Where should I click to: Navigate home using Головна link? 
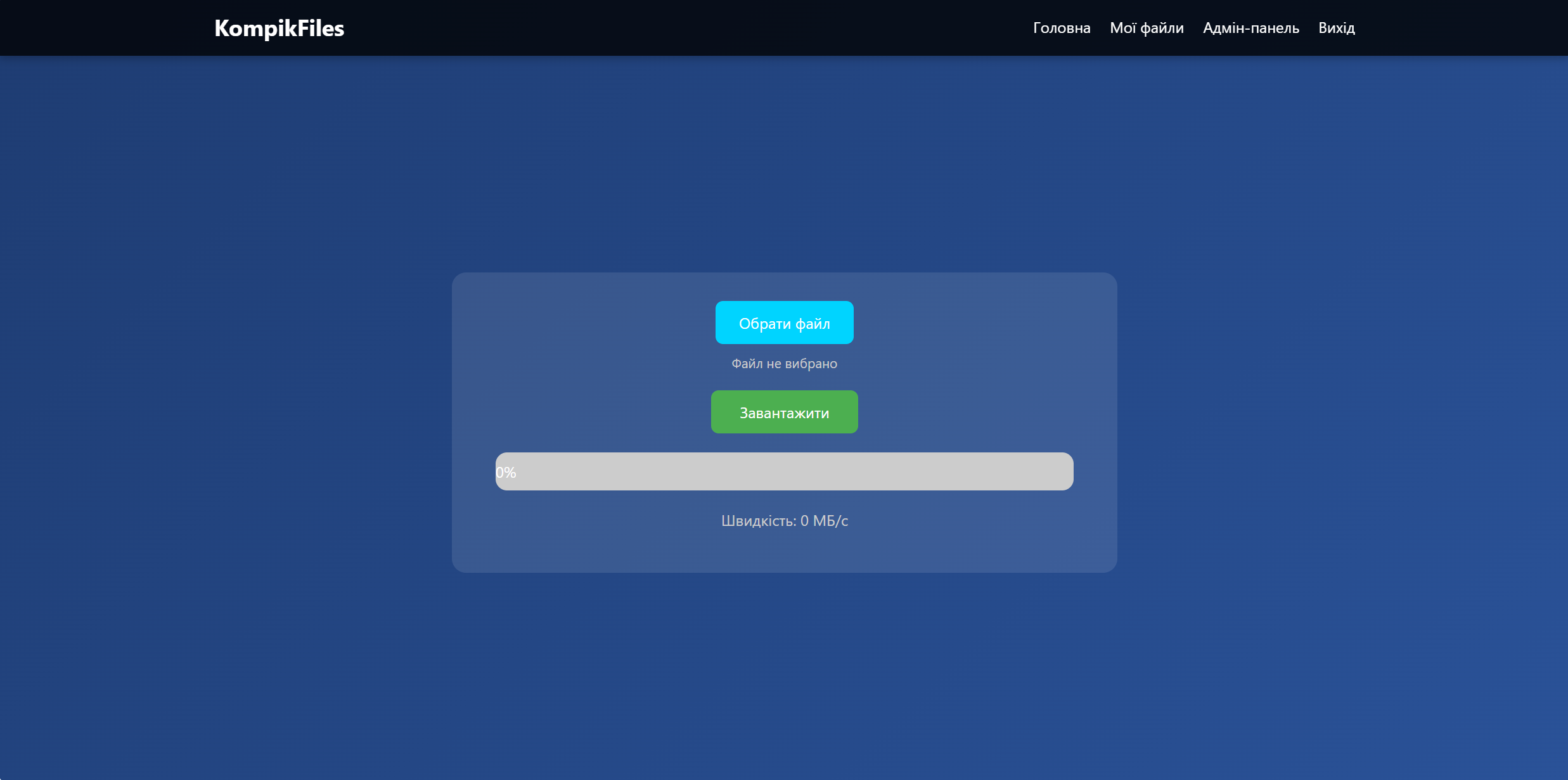click(x=1062, y=28)
